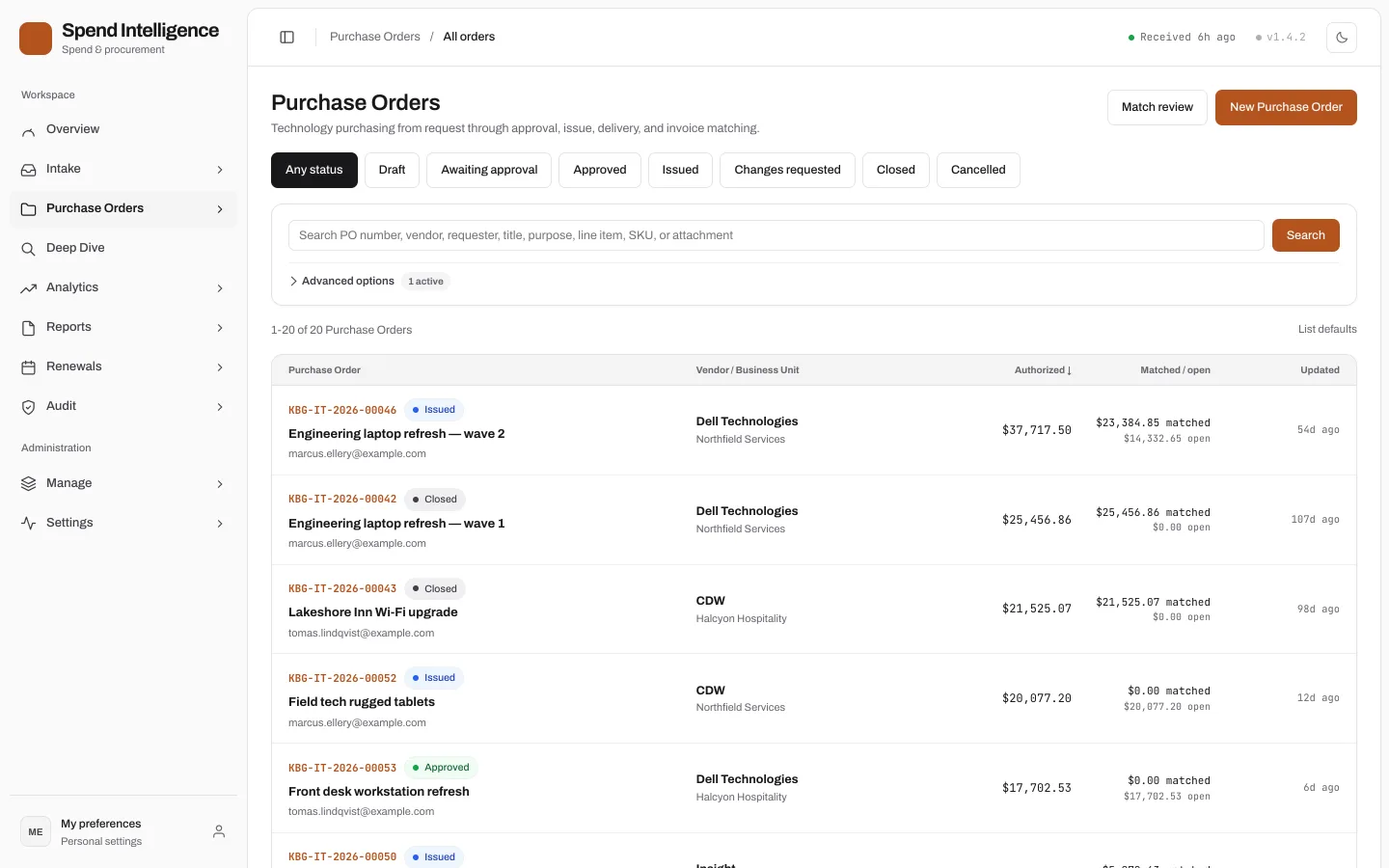Click the Settings activity icon
This screenshot has height=868, width=1389.
tap(29, 524)
